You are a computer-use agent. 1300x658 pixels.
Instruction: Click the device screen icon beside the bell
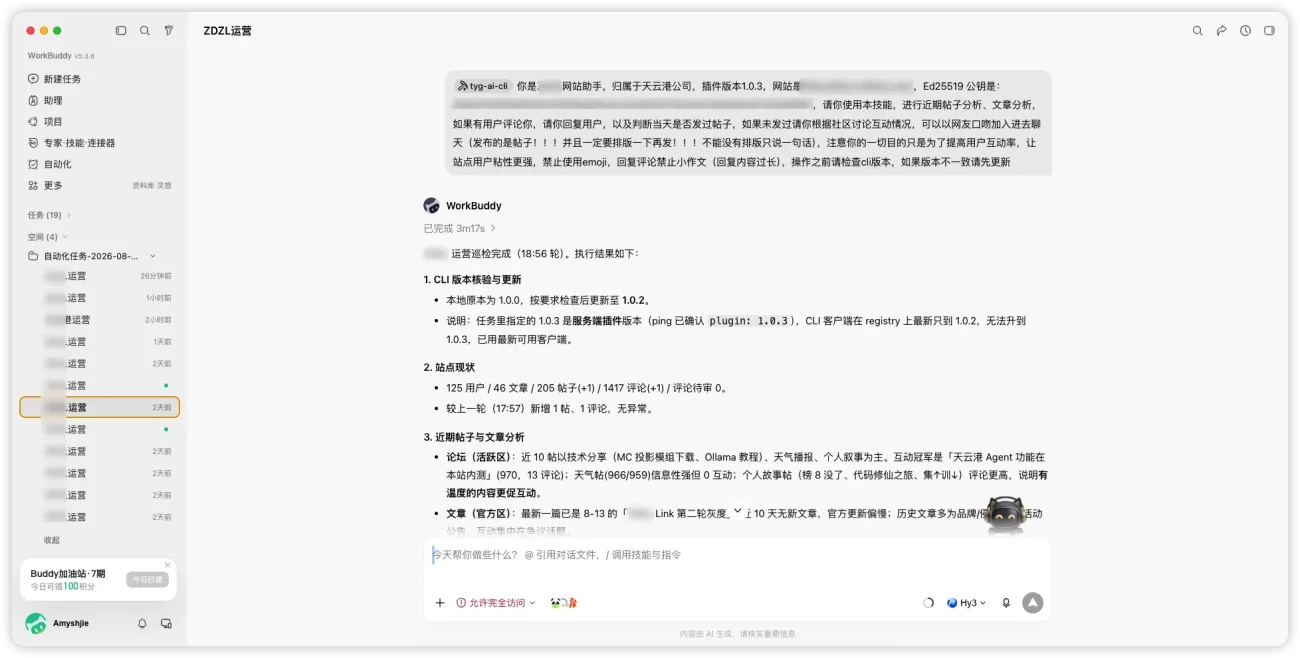coord(166,623)
